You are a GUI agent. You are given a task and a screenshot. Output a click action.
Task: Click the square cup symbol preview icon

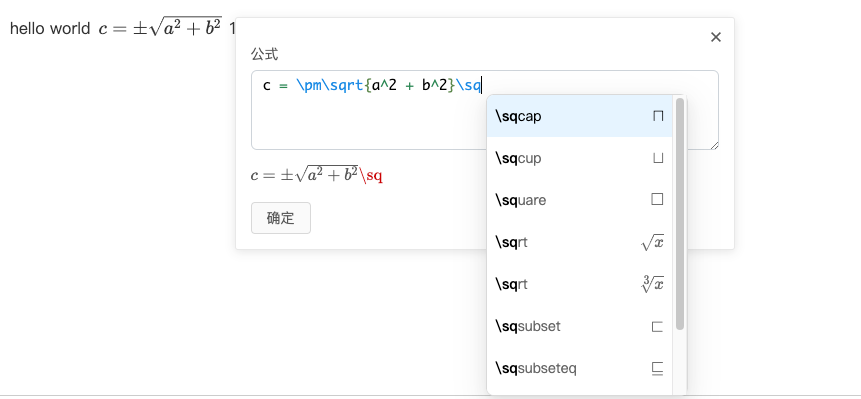pyautogui.click(x=658, y=158)
